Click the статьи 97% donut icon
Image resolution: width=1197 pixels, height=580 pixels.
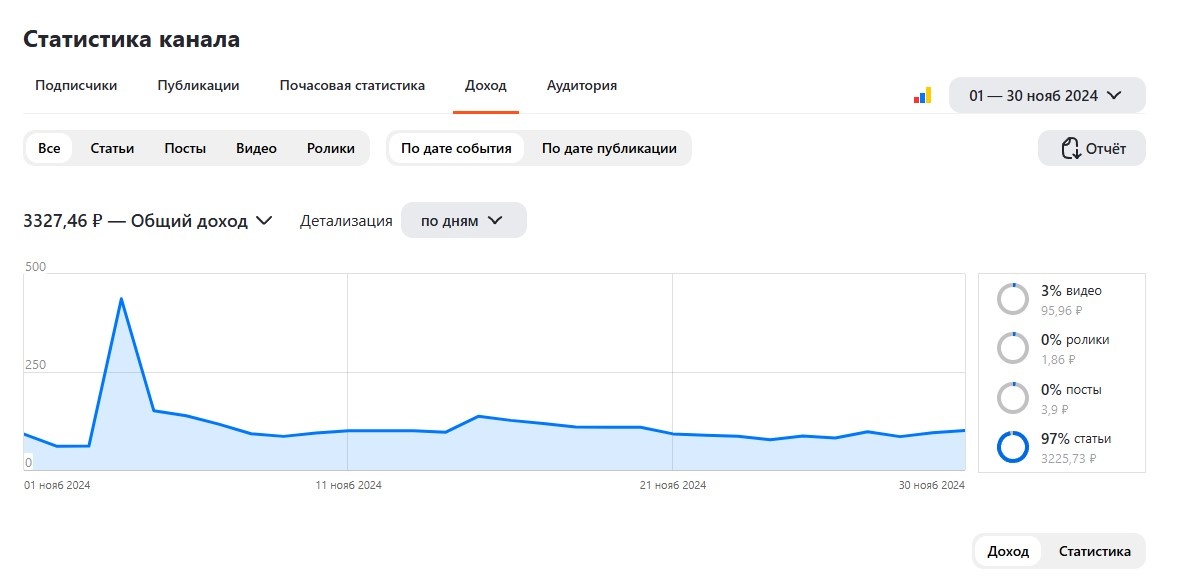click(x=1012, y=447)
